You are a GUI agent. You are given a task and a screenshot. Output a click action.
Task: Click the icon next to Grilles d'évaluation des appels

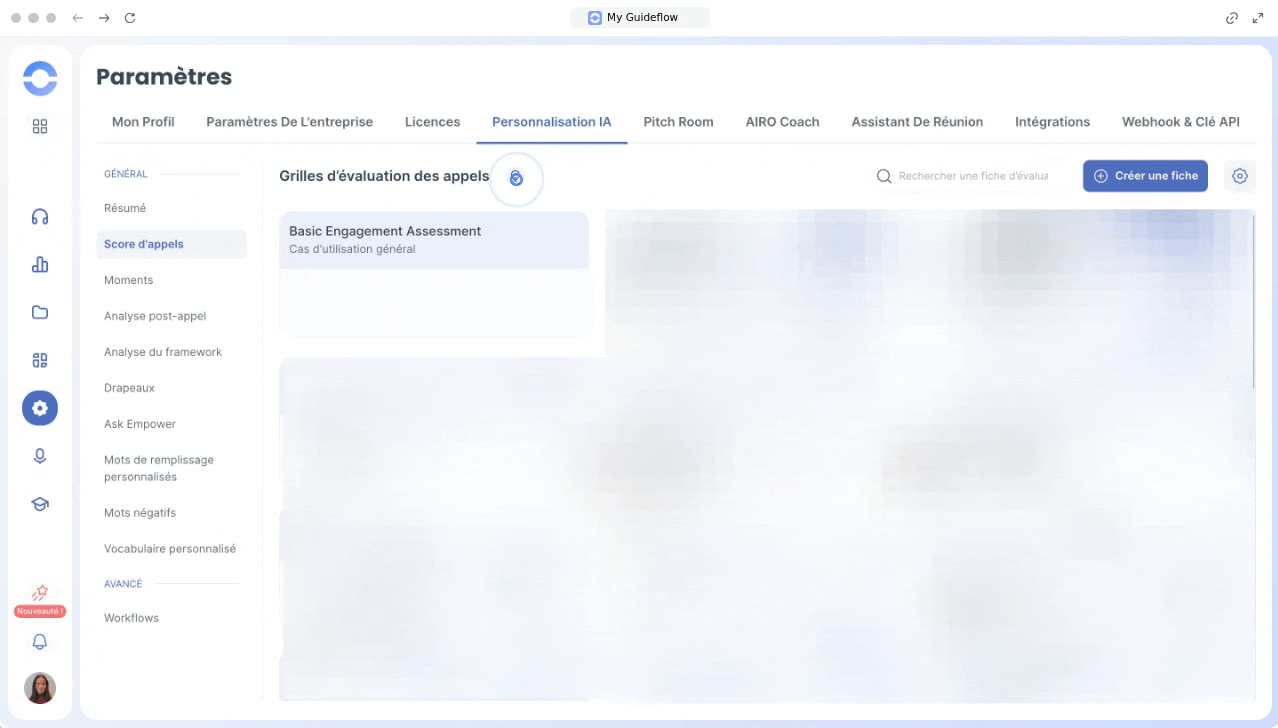(x=516, y=178)
